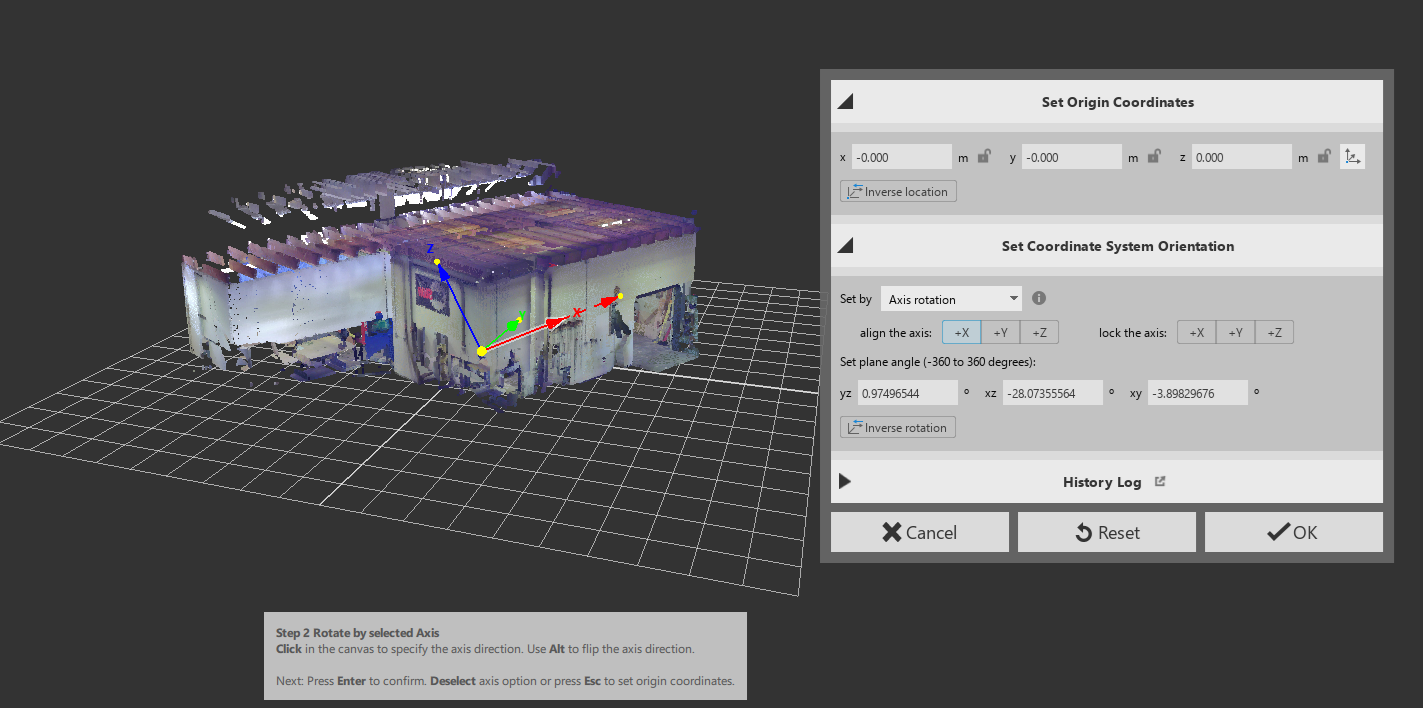
Task: Click the yellow handle at the red X arrow tip
Action: pos(620,295)
